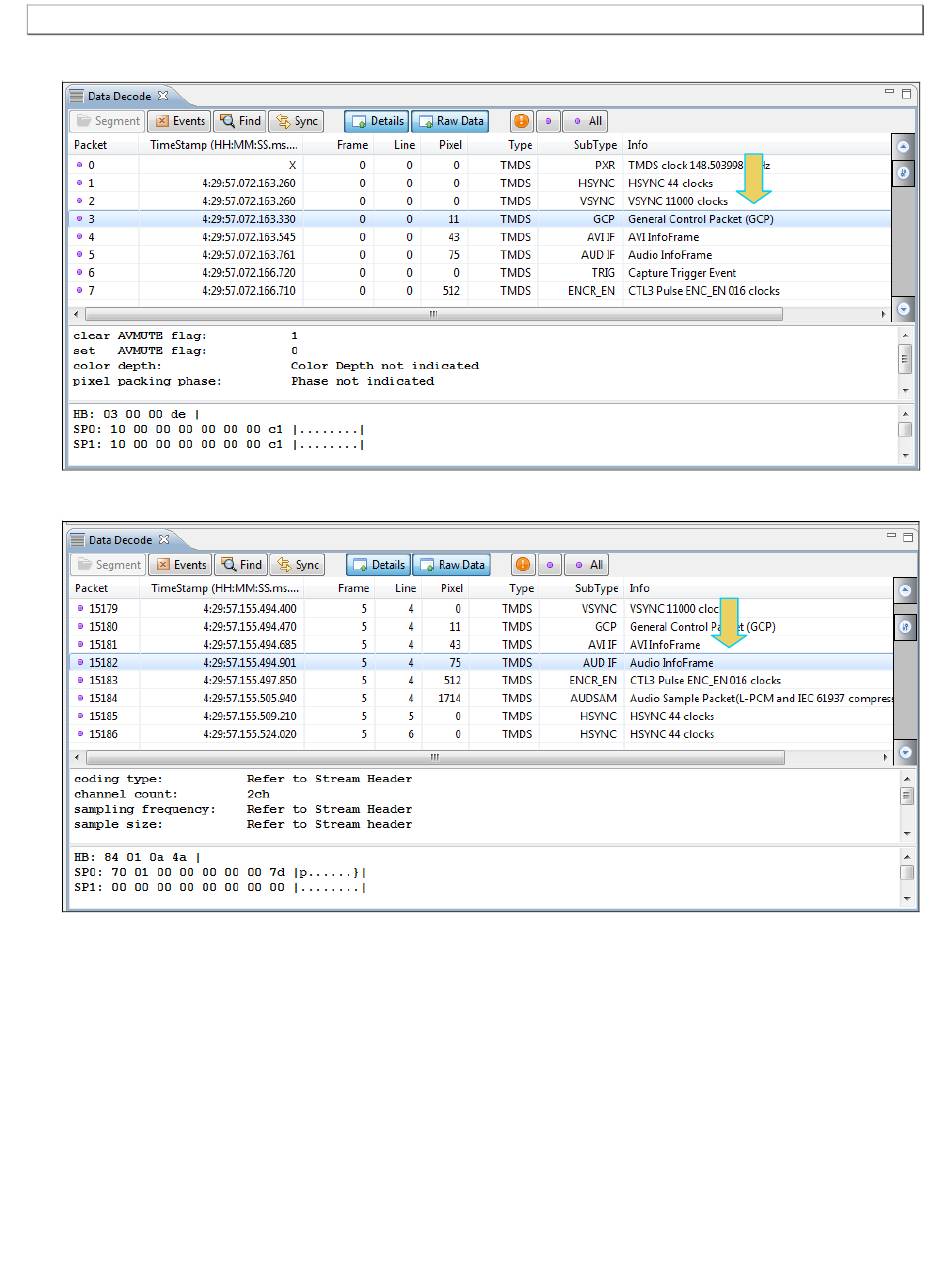Minimize the upper Data Decode panel
Screen dimensions: 950x1267
[889, 93]
